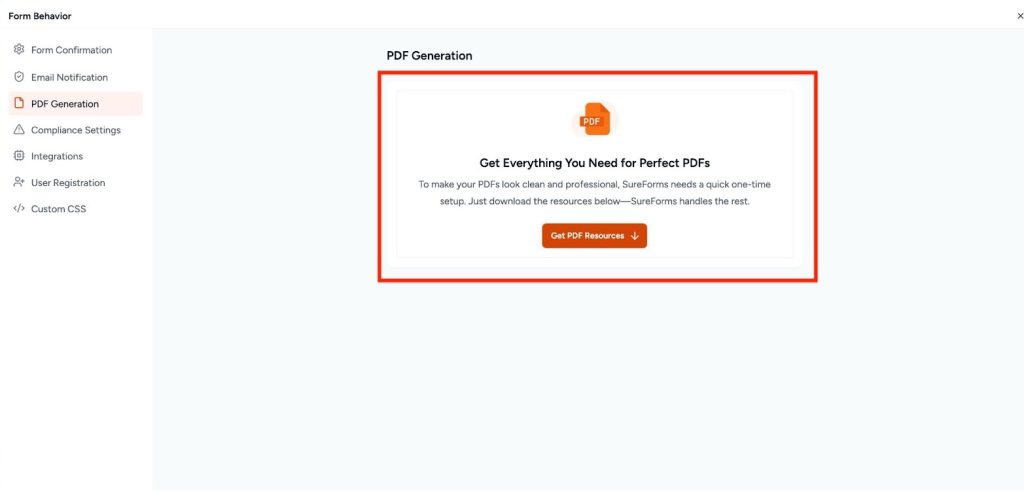Click the Email Notification shield icon
This screenshot has height=491, width=1024.
pyautogui.click(x=19, y=77)
